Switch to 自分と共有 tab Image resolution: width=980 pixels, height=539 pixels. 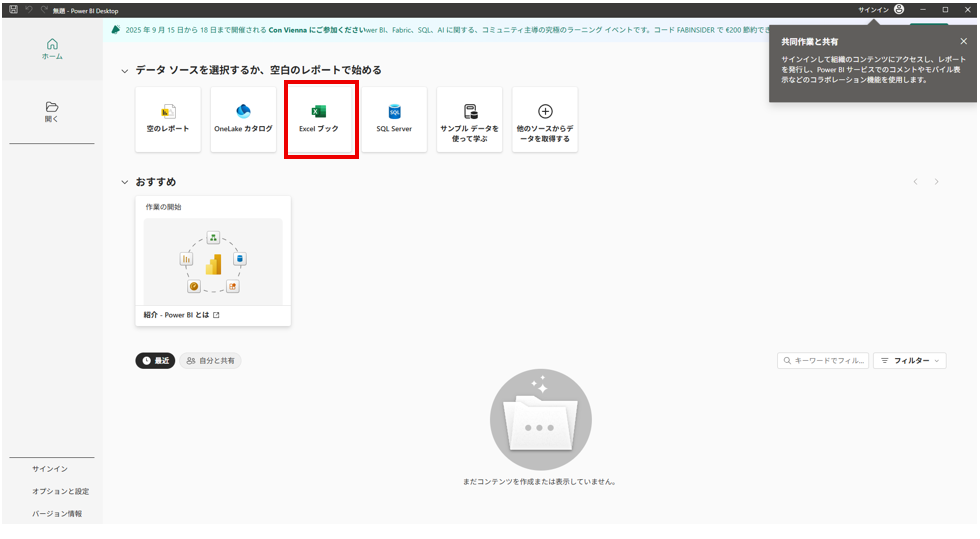(211, 361)
